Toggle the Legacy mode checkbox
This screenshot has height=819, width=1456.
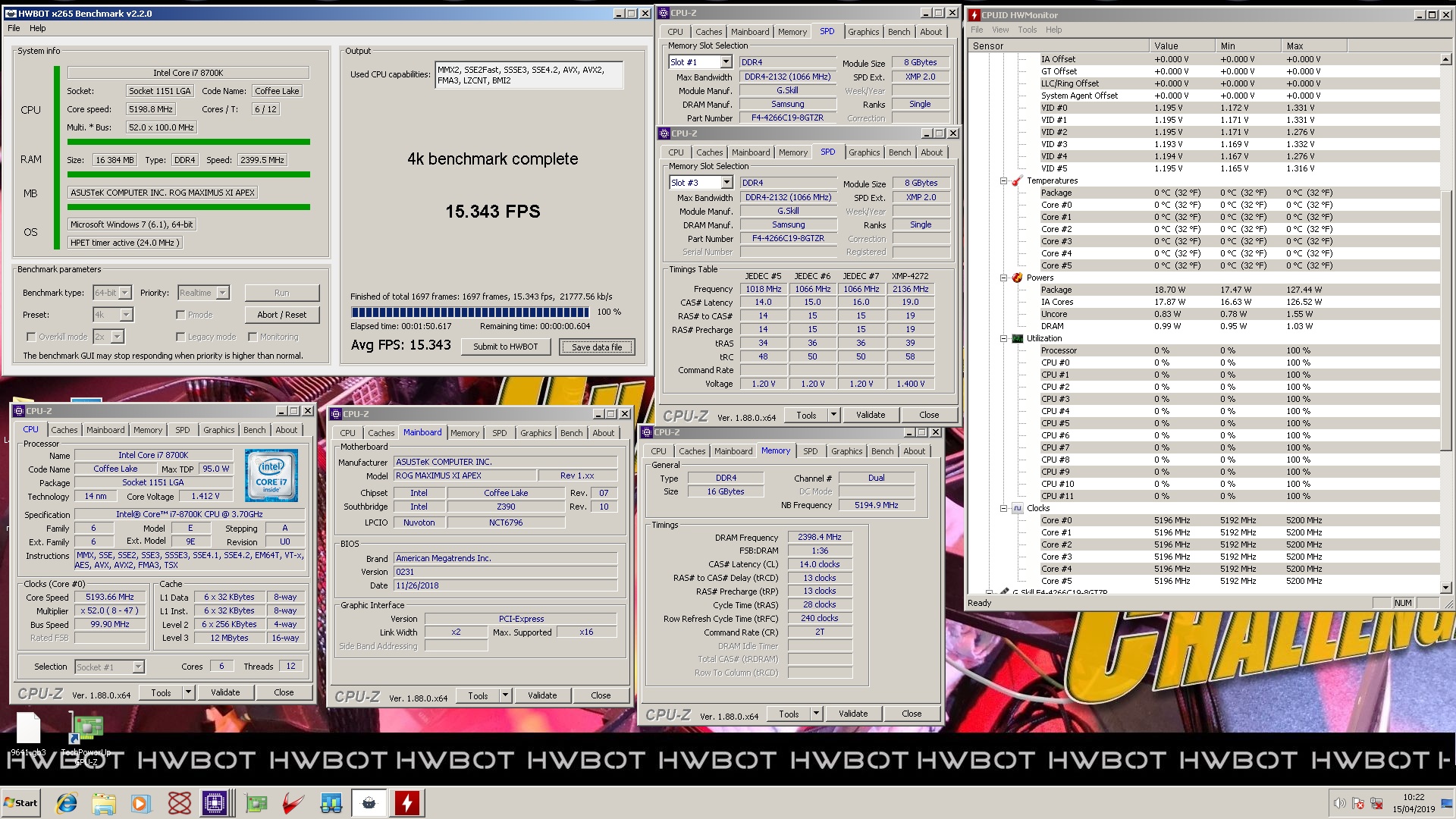pos(180,337)
